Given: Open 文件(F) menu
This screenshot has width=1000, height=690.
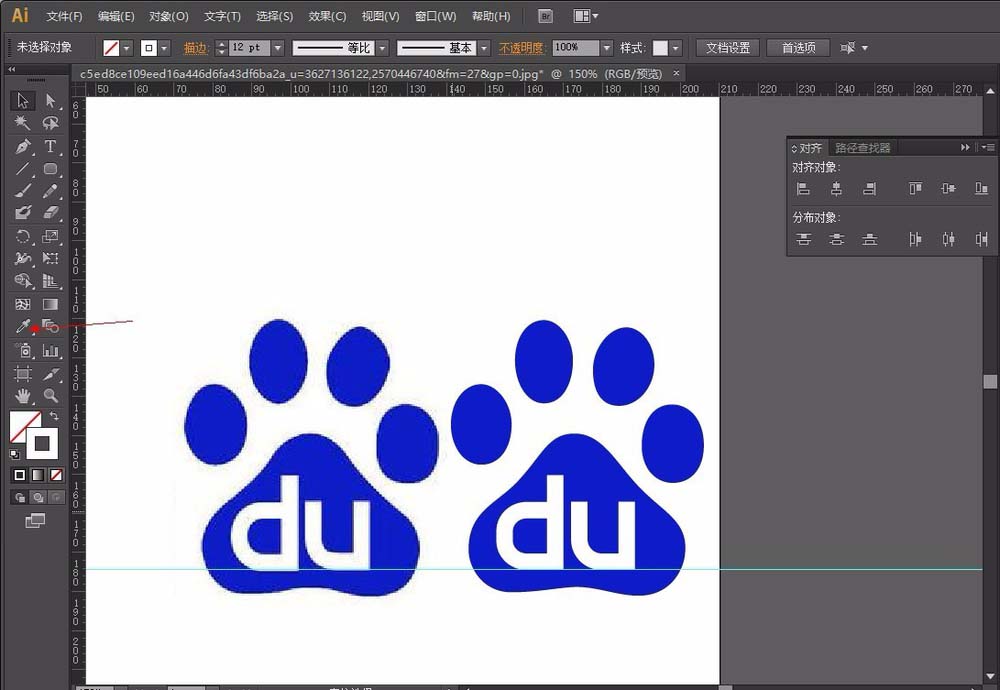Looking at the screenshot, I should click(x=64, y=17).
